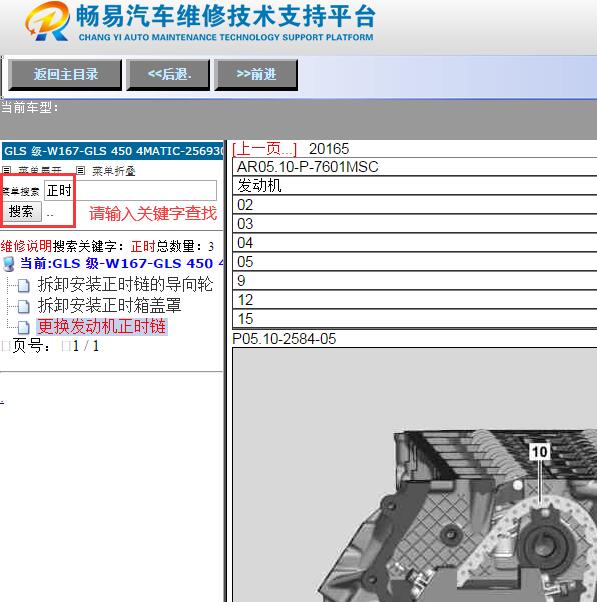Click the page icon beside 拆卸安装正时箱盖罩
Image resolution: width=597 pixels, height=602 pixels.
[x=24, y=306]
